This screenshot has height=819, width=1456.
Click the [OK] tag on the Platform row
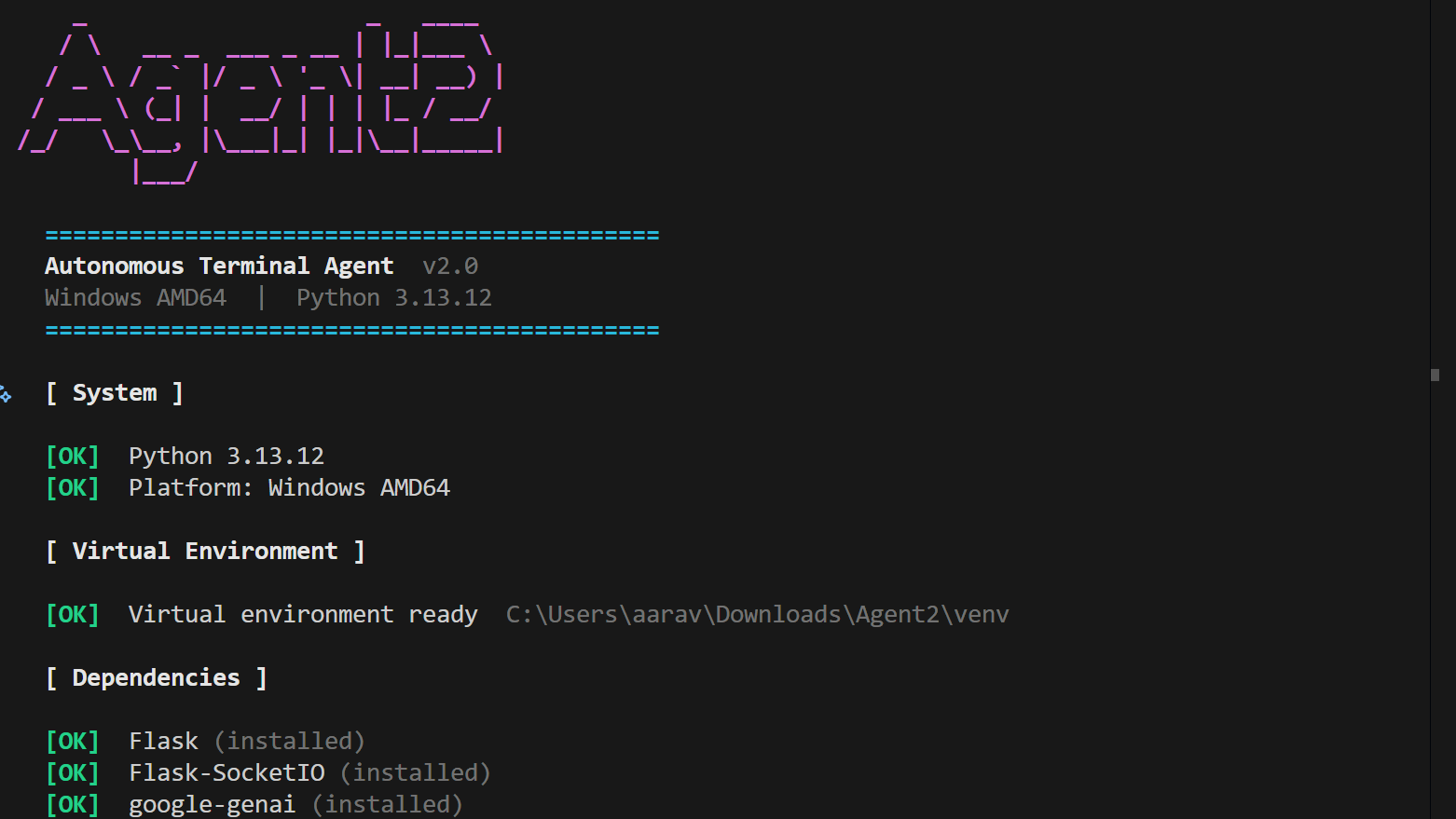pos(73,488)
